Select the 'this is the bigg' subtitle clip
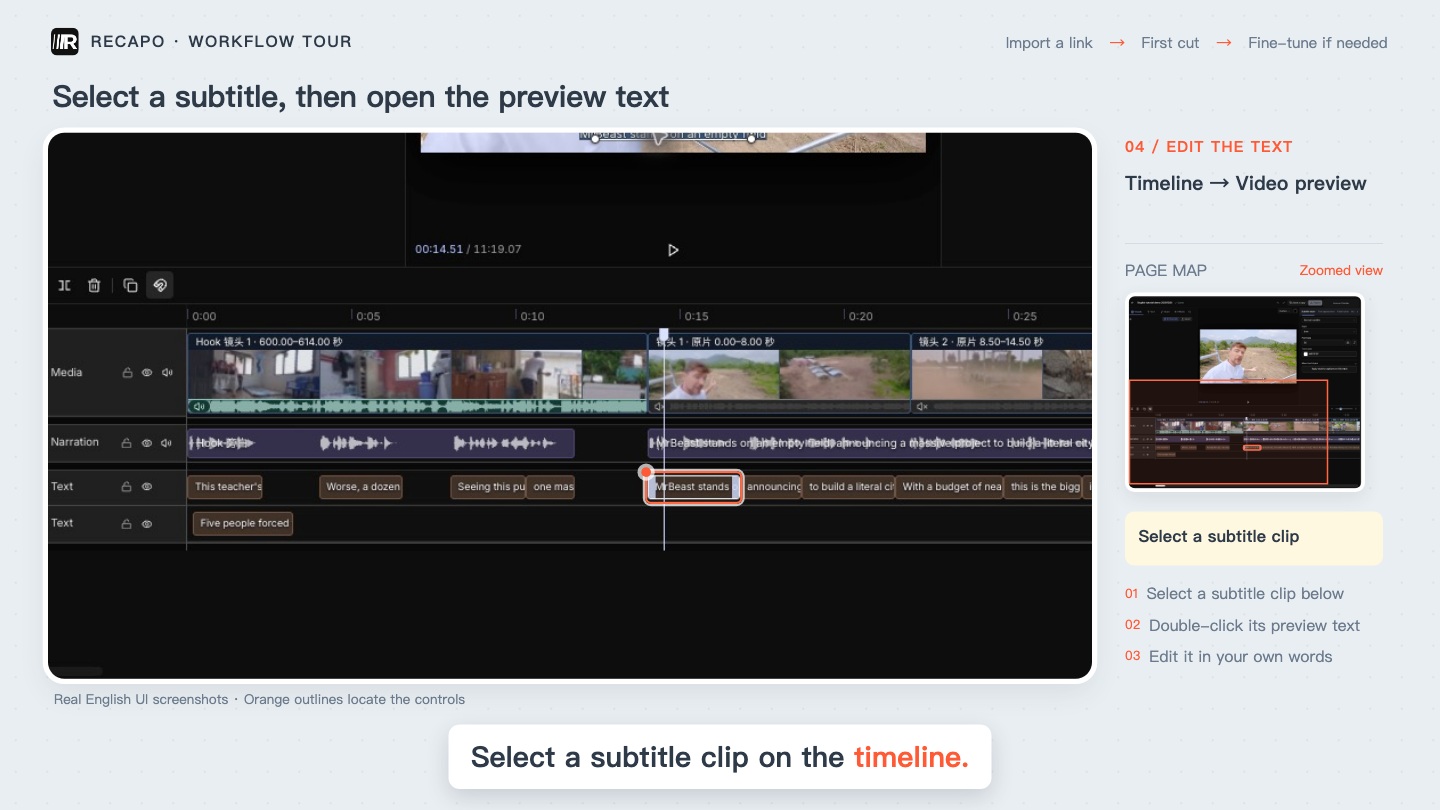 click(1045, 487)
